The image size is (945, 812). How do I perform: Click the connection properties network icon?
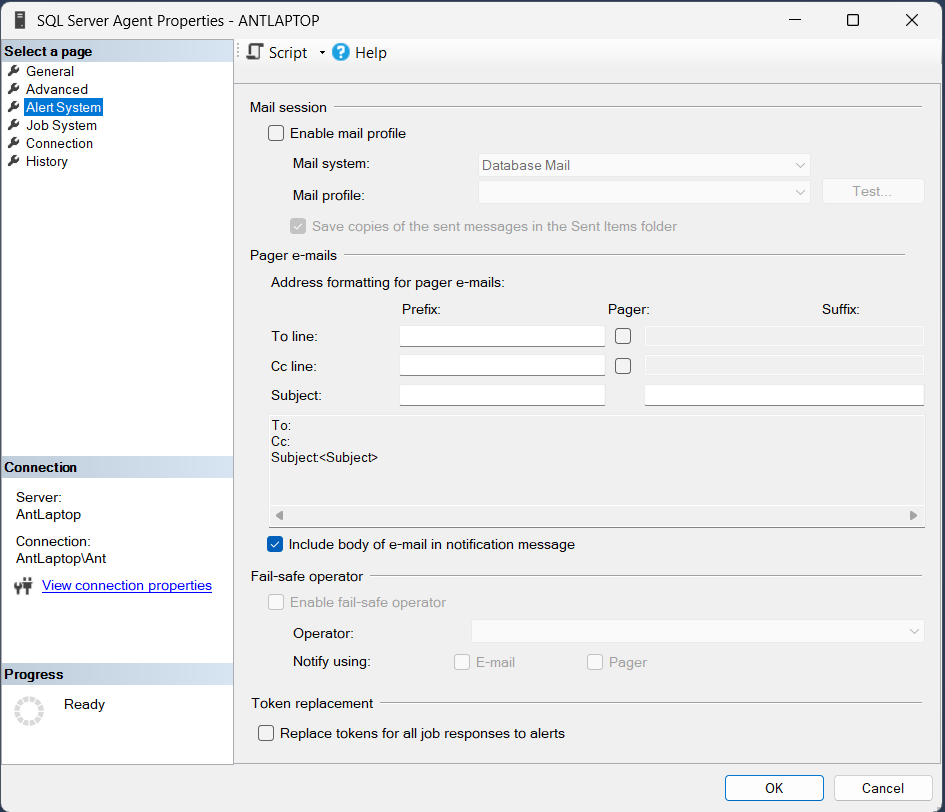[23, 586]
